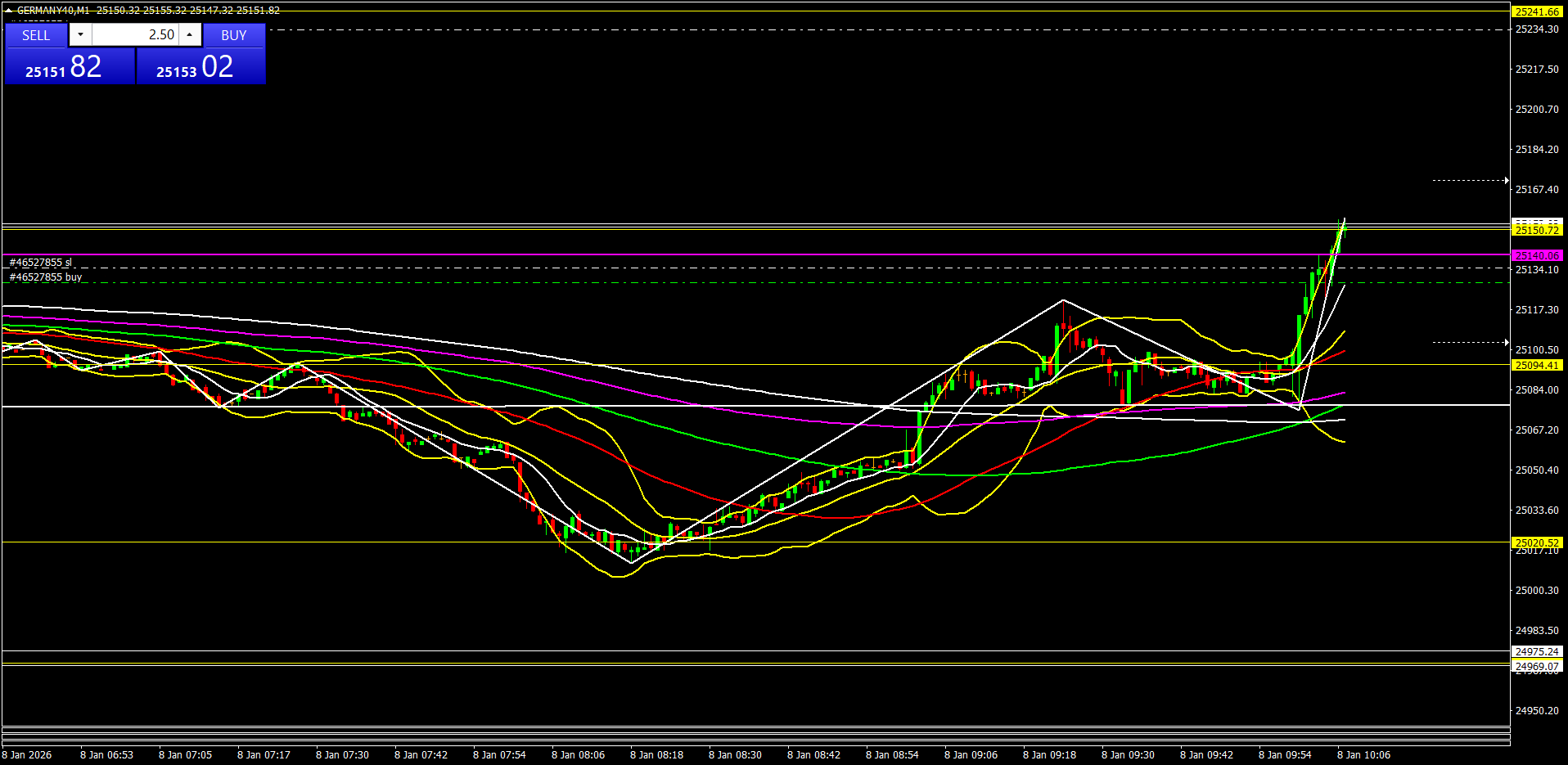Click the yellow 25094.41 price tag
Screen dimensions: 1568x765
tap(1536, 366)
